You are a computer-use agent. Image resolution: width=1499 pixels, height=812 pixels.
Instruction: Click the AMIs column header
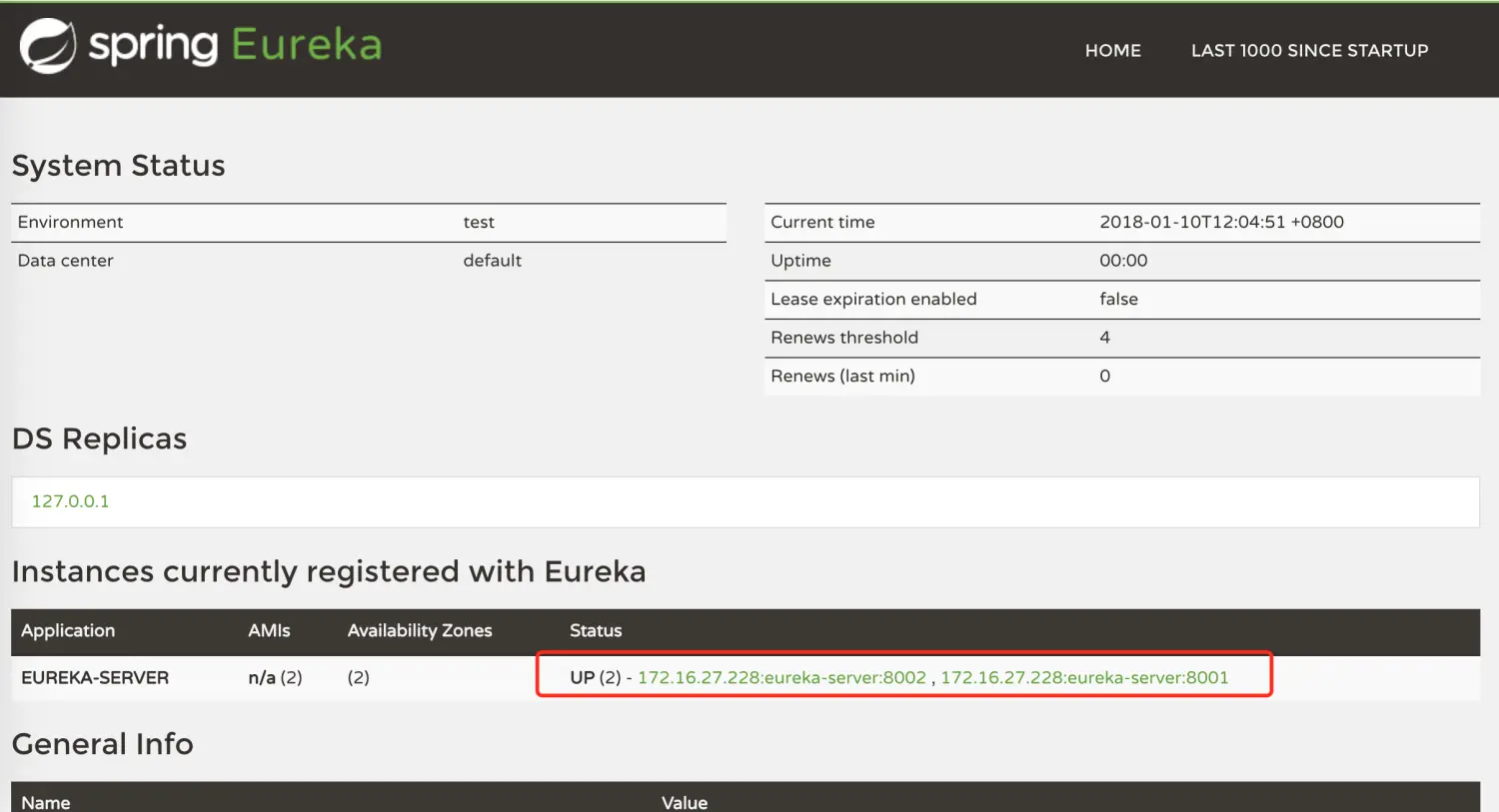click(x=269, y=630)
